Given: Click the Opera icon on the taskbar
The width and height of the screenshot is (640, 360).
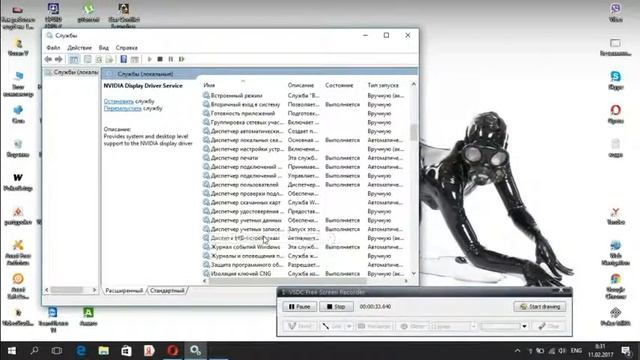Looking at the screenshot, I should (x=172, y=351).
